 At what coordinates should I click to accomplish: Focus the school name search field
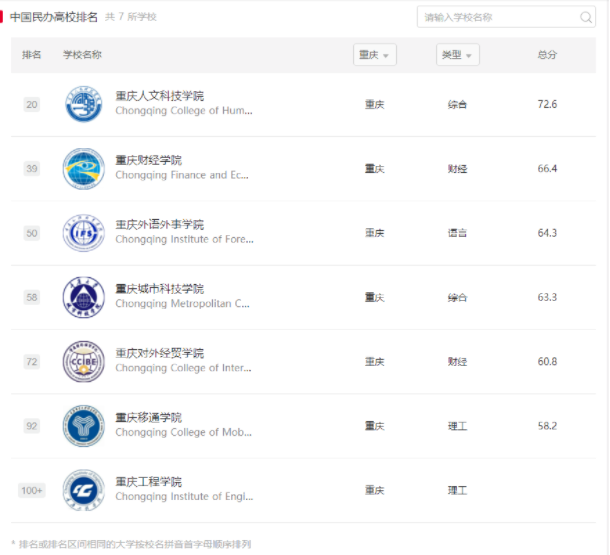point(506,17)
